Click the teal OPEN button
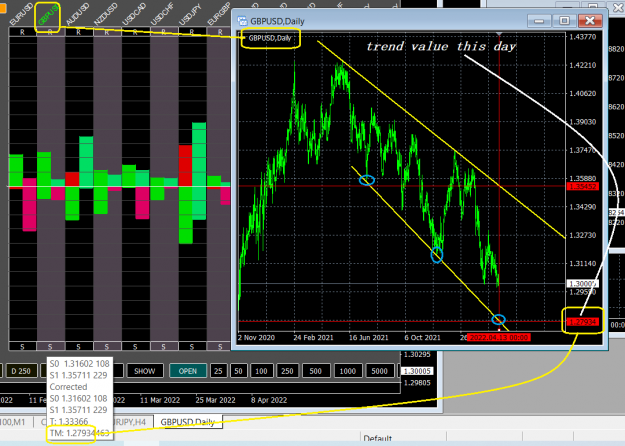 click(x=188, y=371)
